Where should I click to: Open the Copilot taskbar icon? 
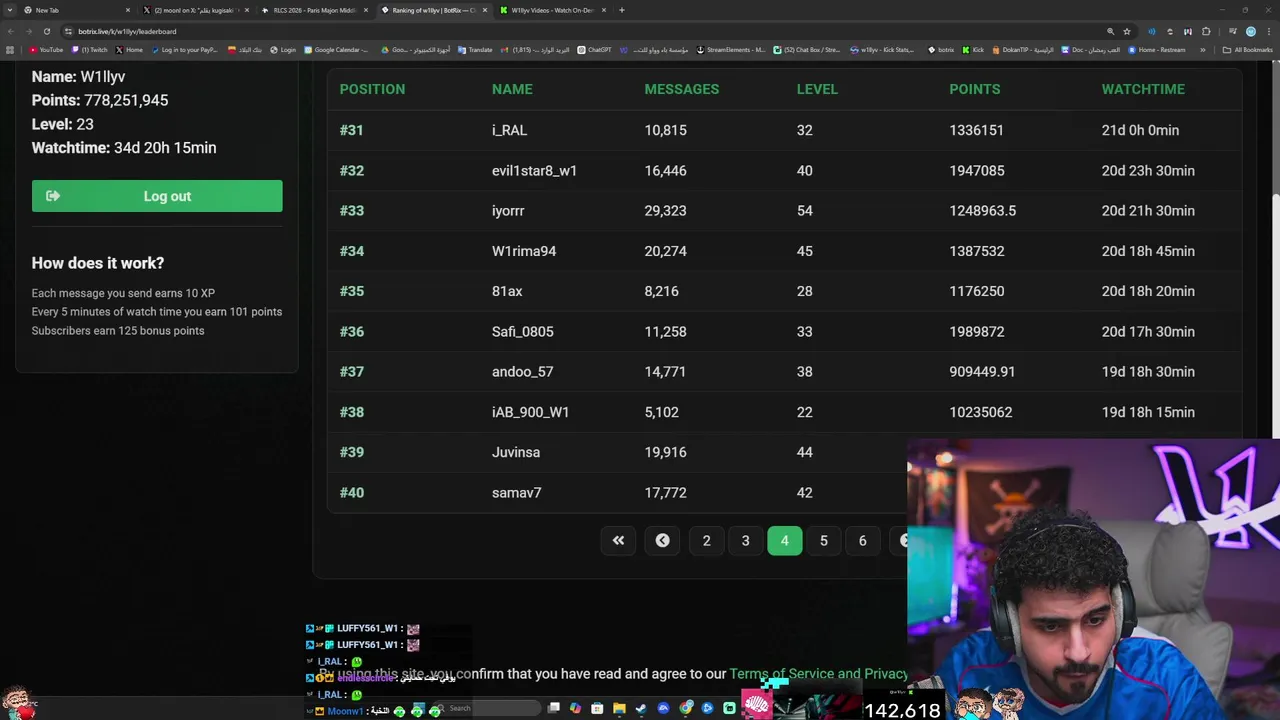tap(575, 708)
